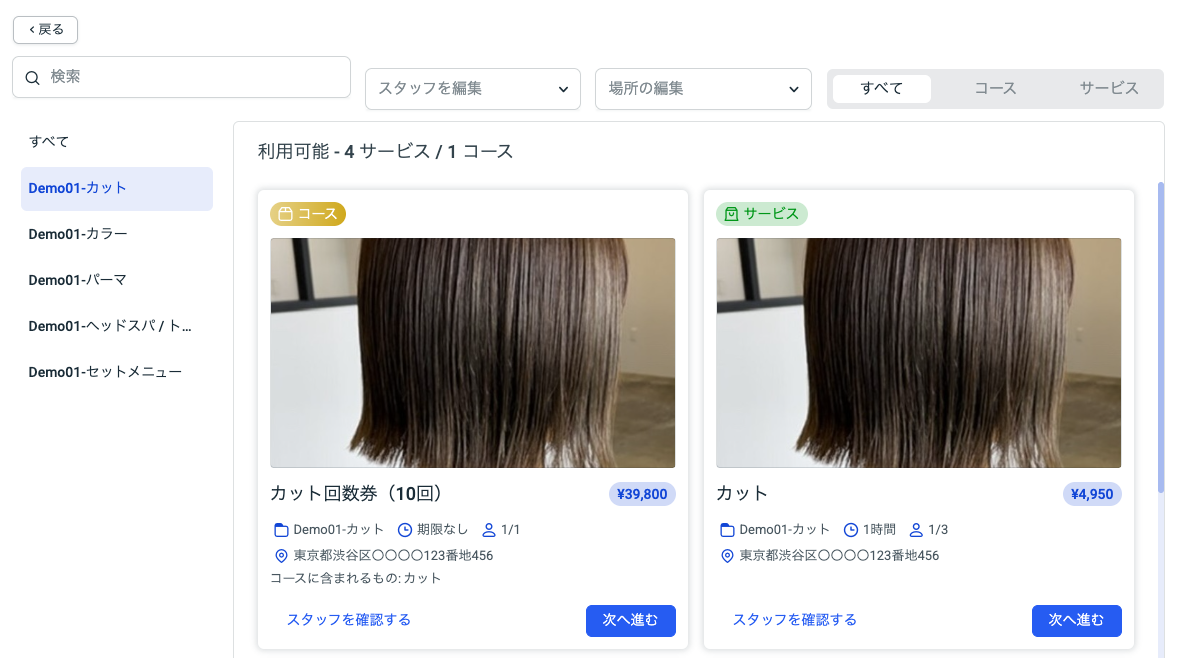Click the green service badge icon

tap(731, 214)
